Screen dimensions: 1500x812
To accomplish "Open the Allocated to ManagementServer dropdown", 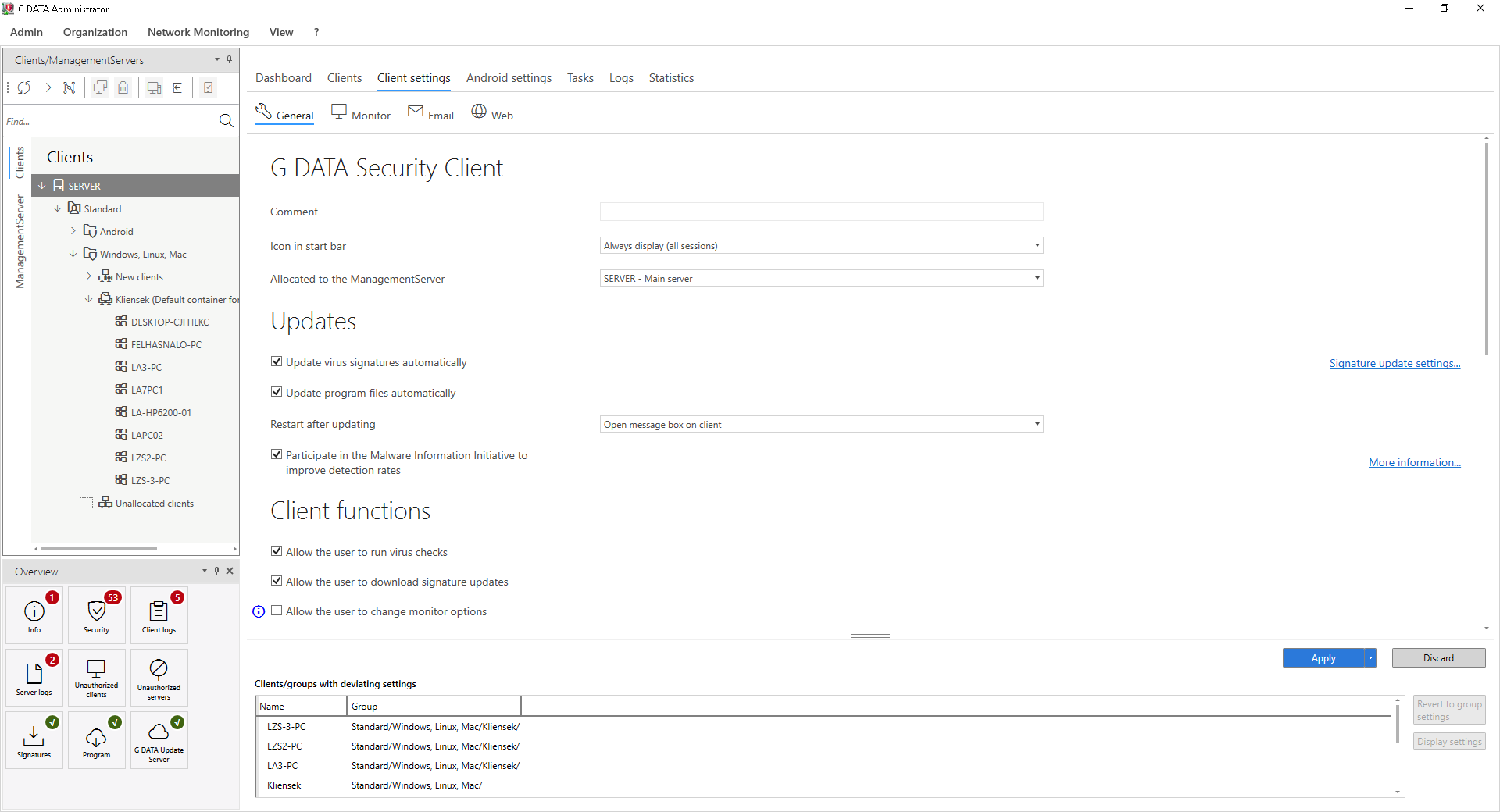I will click(821, 278).
